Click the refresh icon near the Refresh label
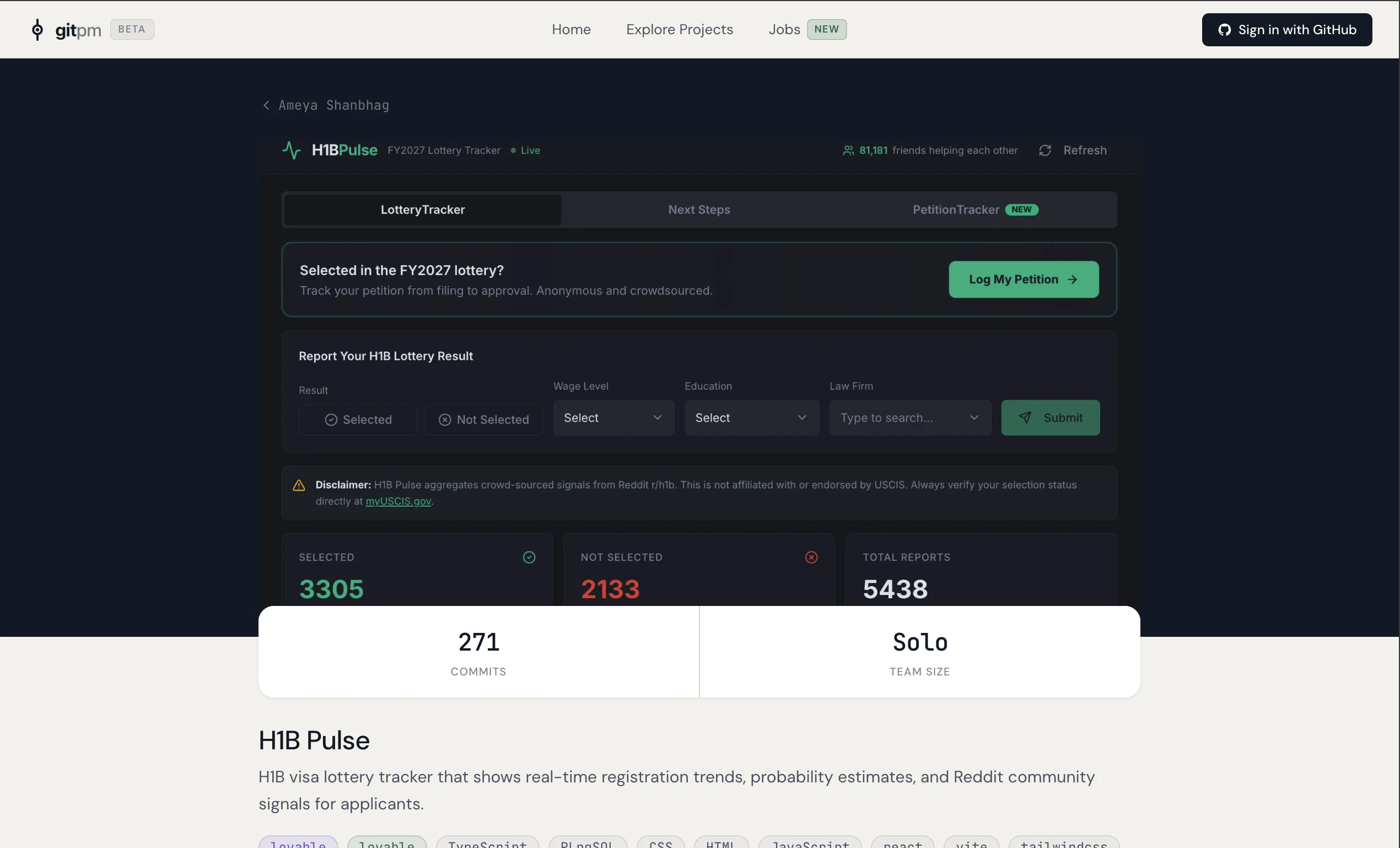Viewport: 1400px width, 848px height. click(1046, 150)
